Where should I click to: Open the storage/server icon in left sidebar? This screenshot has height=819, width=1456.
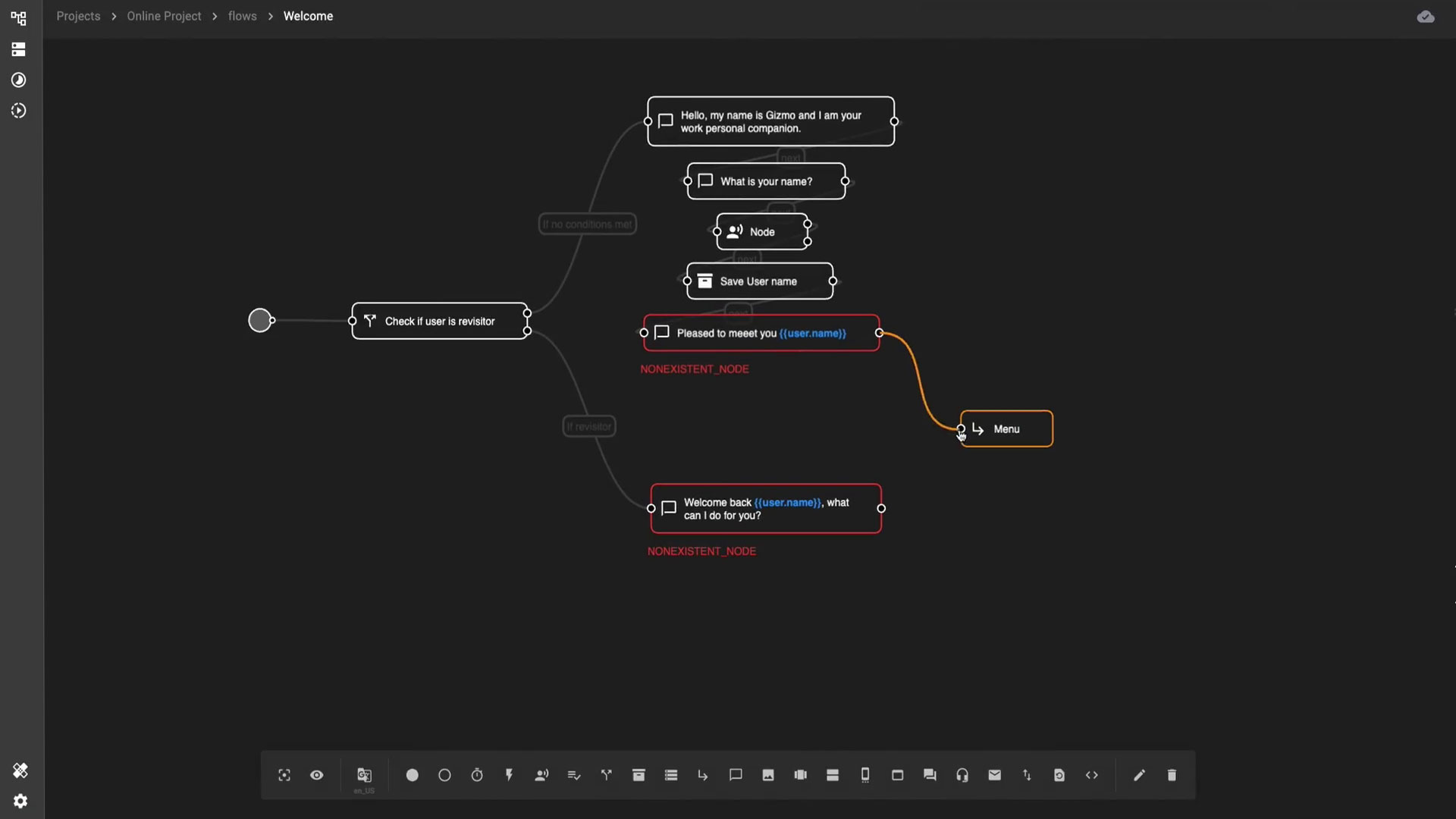pyautogui.click(x=19, y=49)
